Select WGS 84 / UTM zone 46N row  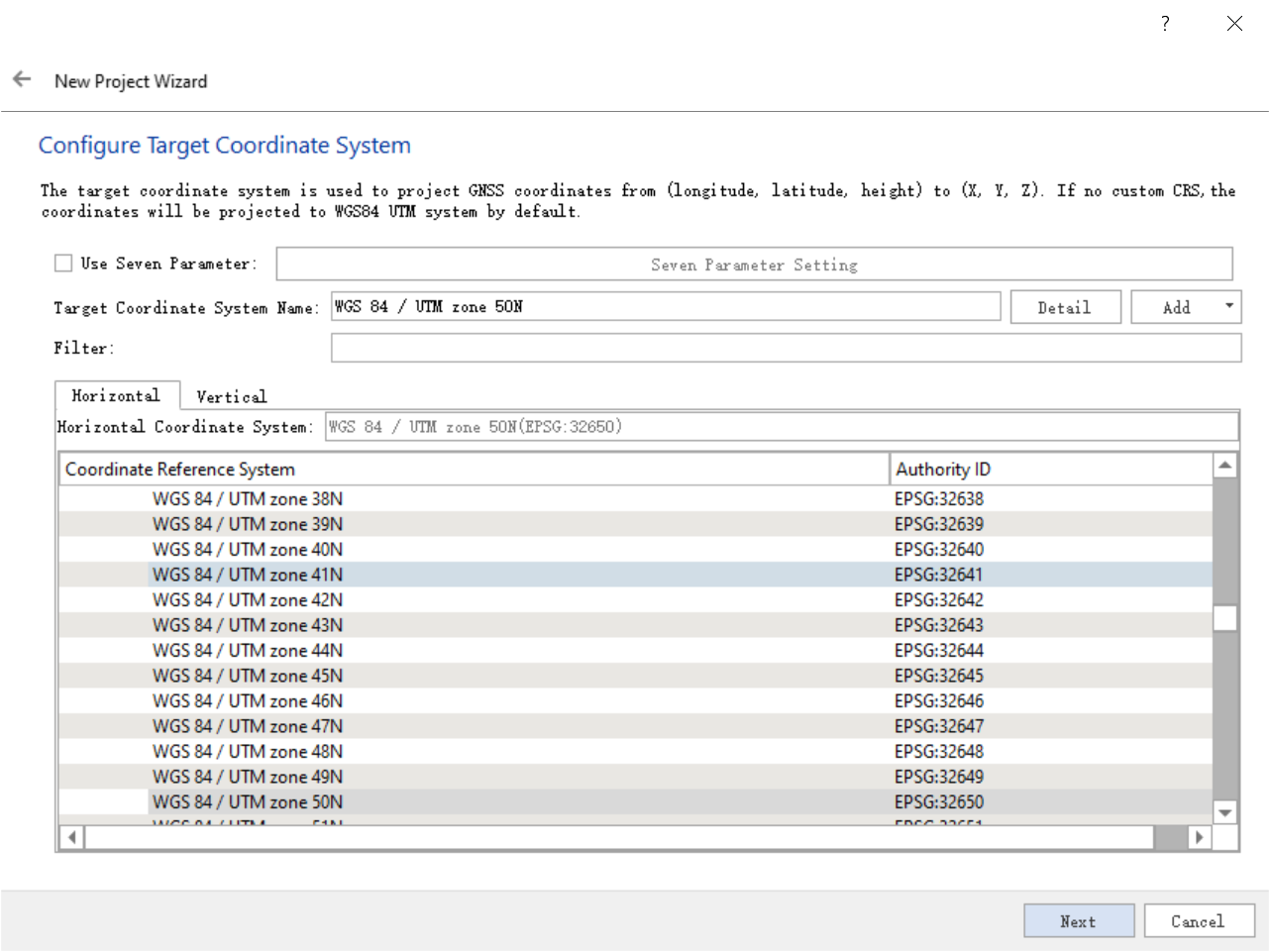point(635,700)
